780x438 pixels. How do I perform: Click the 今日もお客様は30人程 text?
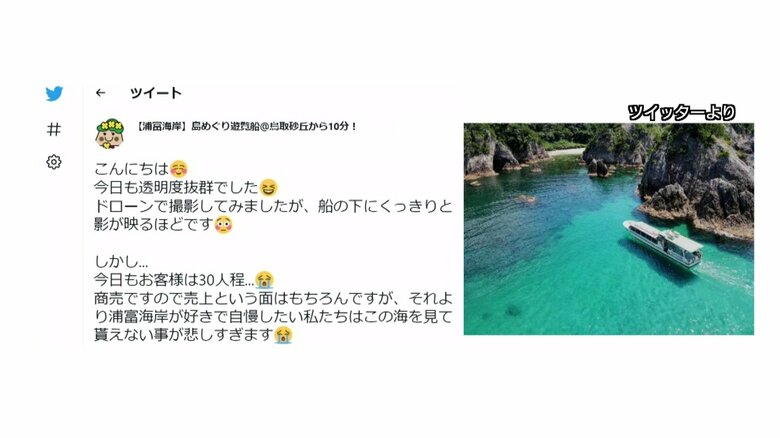click(x=174, y=280)
